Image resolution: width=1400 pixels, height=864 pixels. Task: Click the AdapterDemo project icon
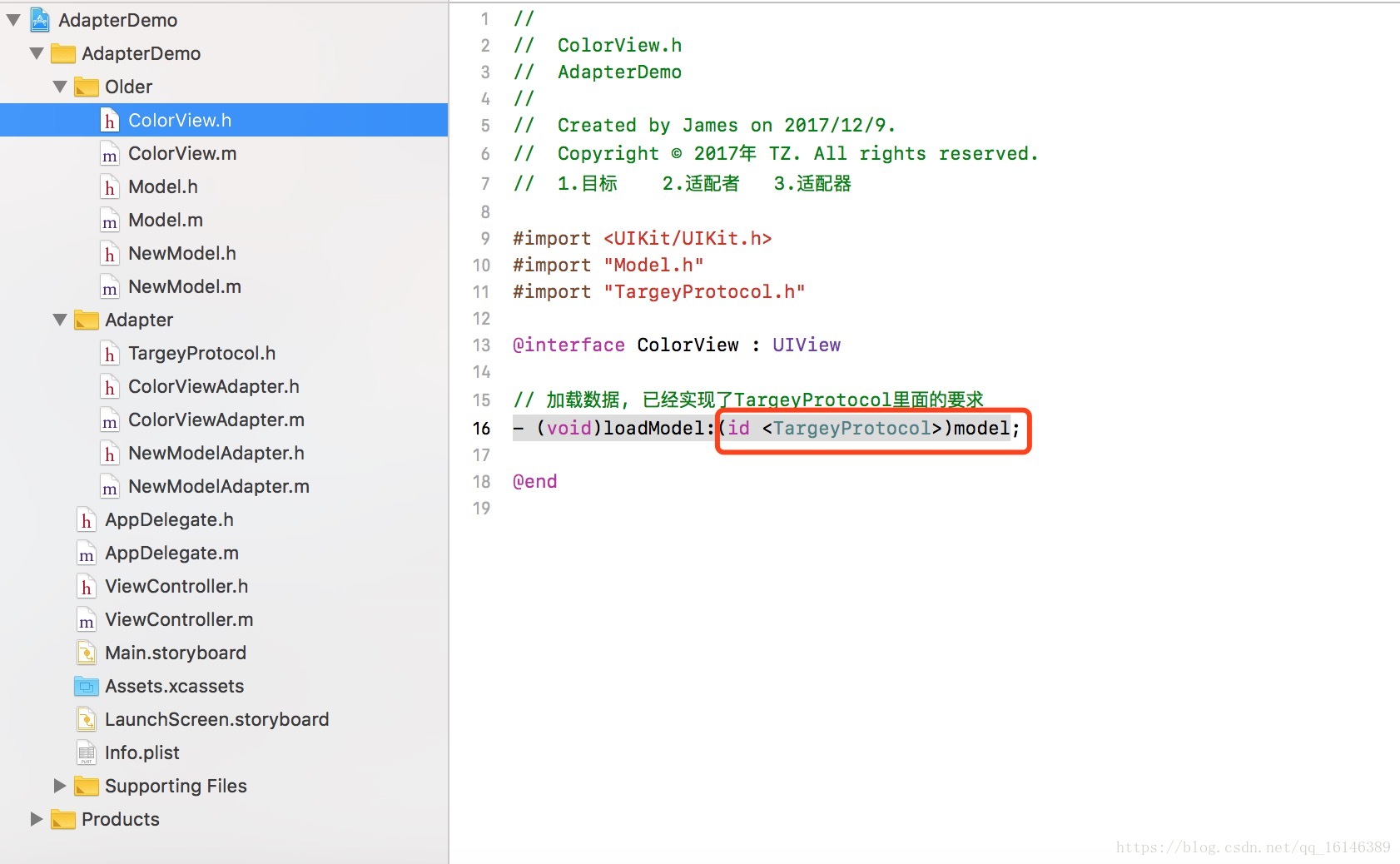click(x=40, y=20)
